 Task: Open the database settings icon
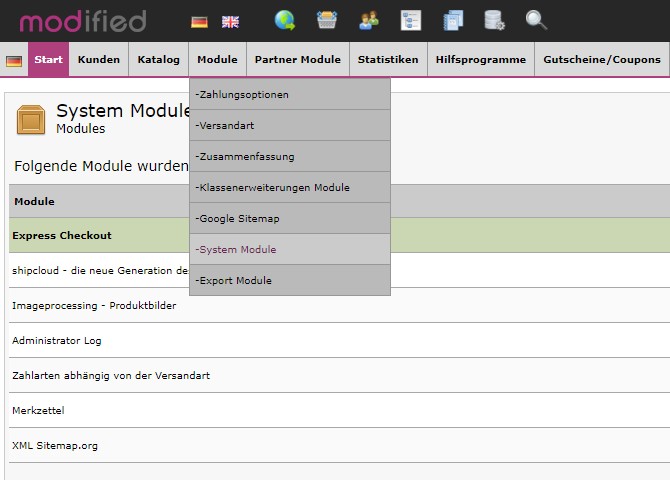[x=494, y=21]
